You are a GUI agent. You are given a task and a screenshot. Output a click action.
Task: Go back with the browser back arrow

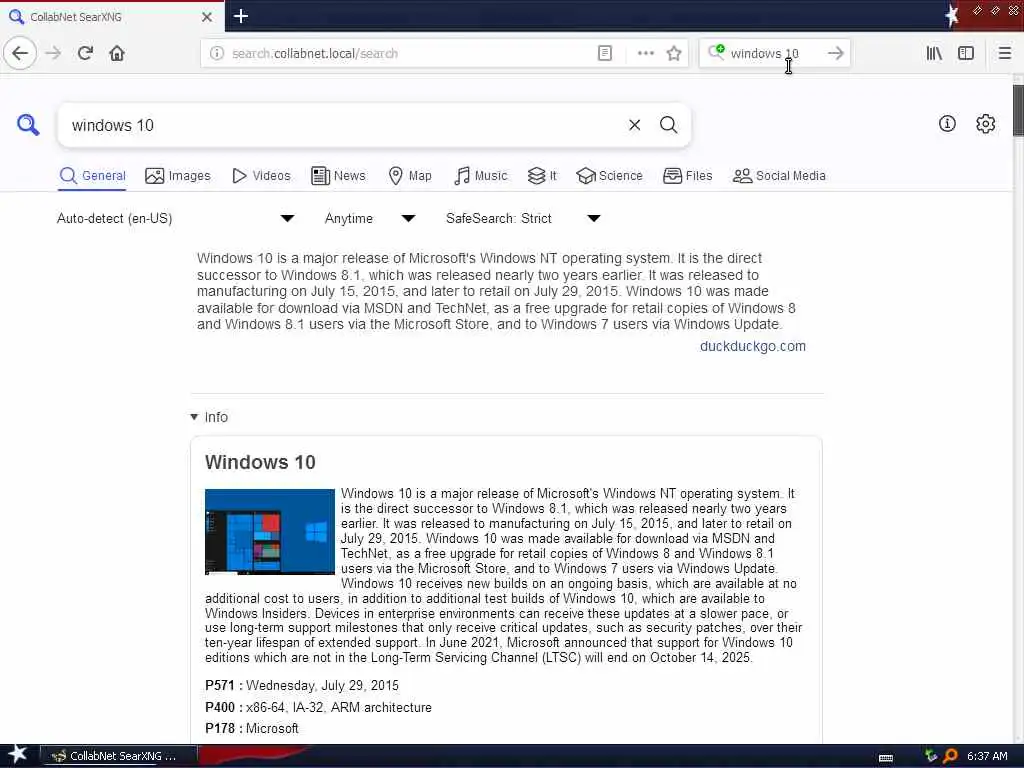click(x=20, y=53)
